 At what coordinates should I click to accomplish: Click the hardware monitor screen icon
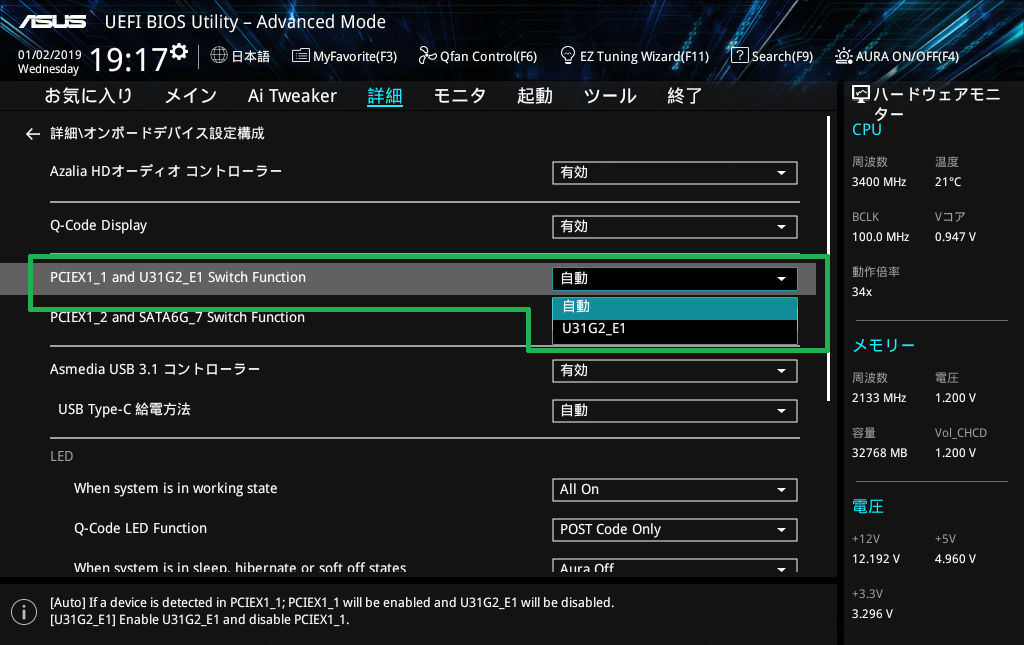click(861, 95)
